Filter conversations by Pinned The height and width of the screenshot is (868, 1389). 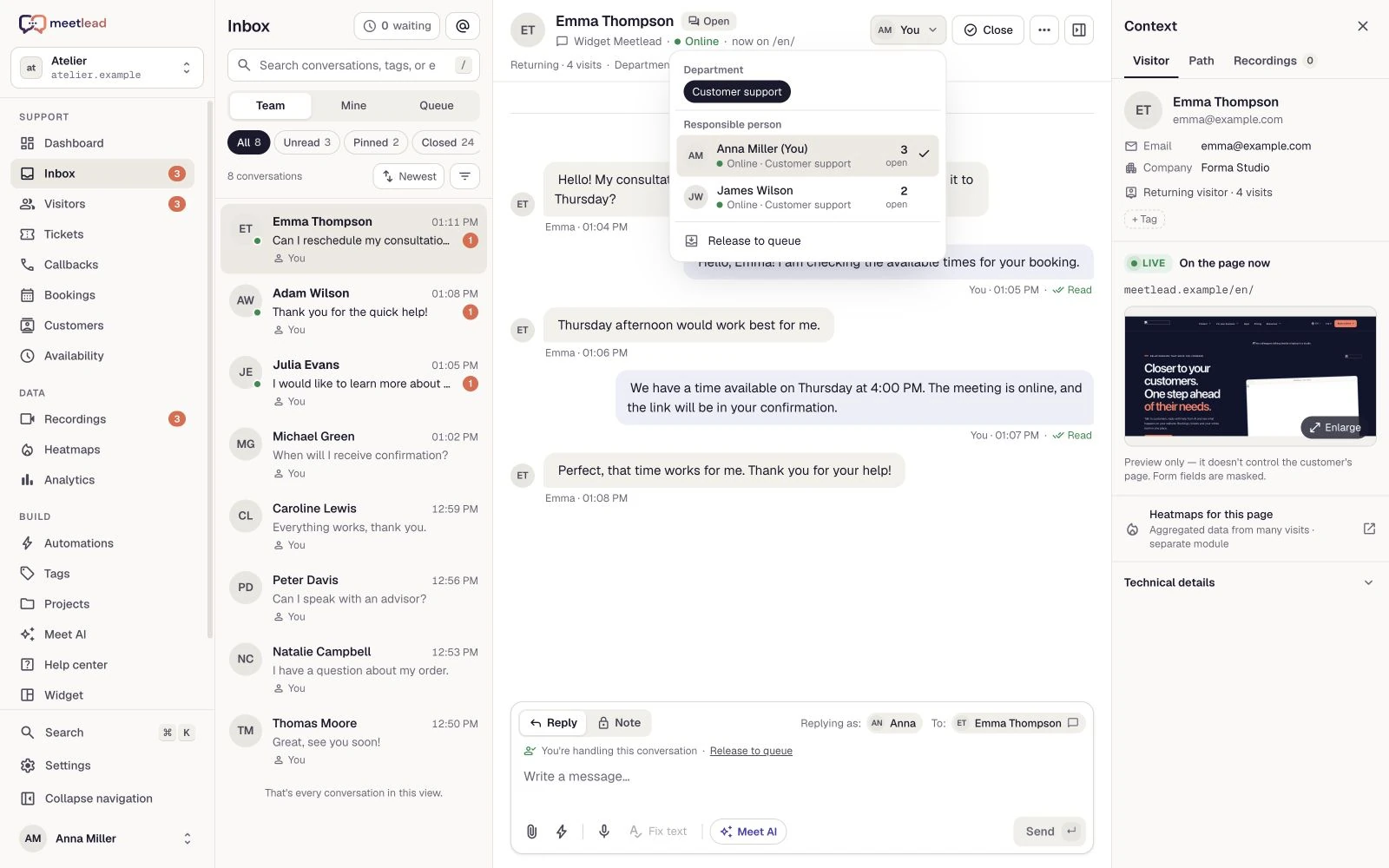pyautogui.click(x=376, y=142)
